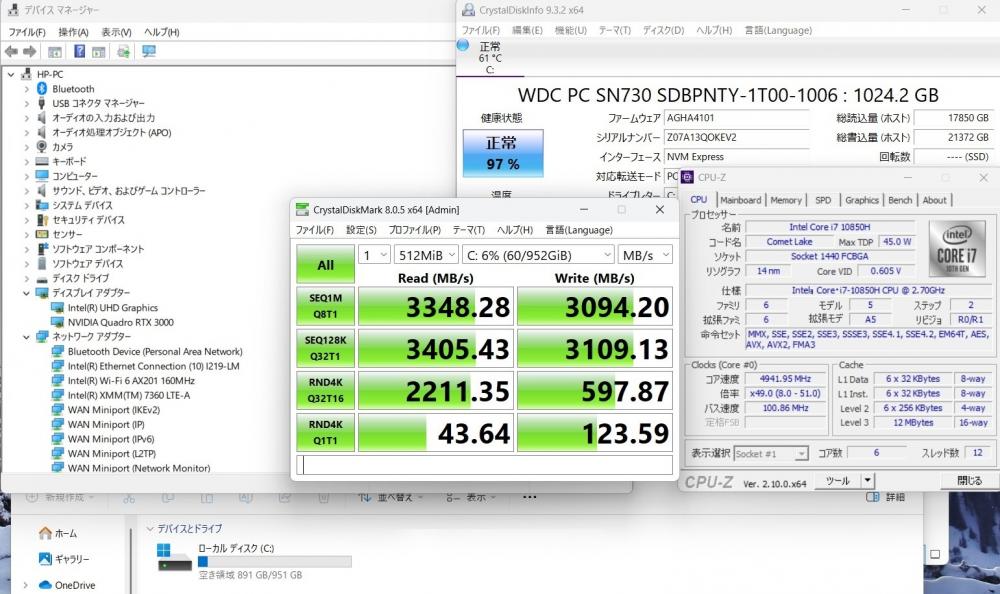Click the audio inputs and outputs speaker icon

[x=42, y=118]
